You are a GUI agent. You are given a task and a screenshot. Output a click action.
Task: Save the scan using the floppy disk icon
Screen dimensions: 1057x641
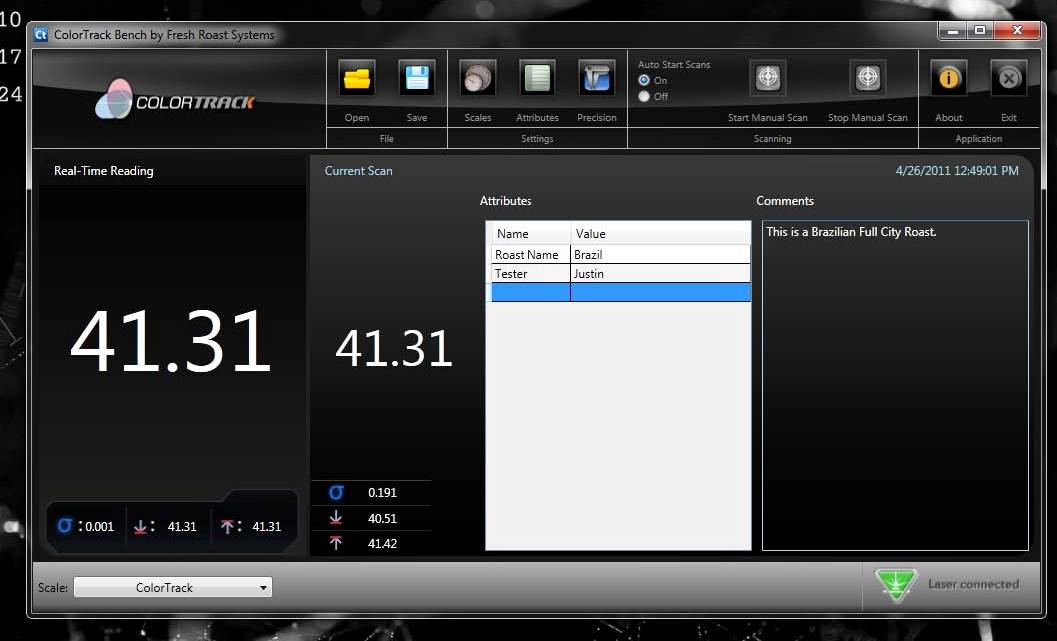tap(417, 78)
